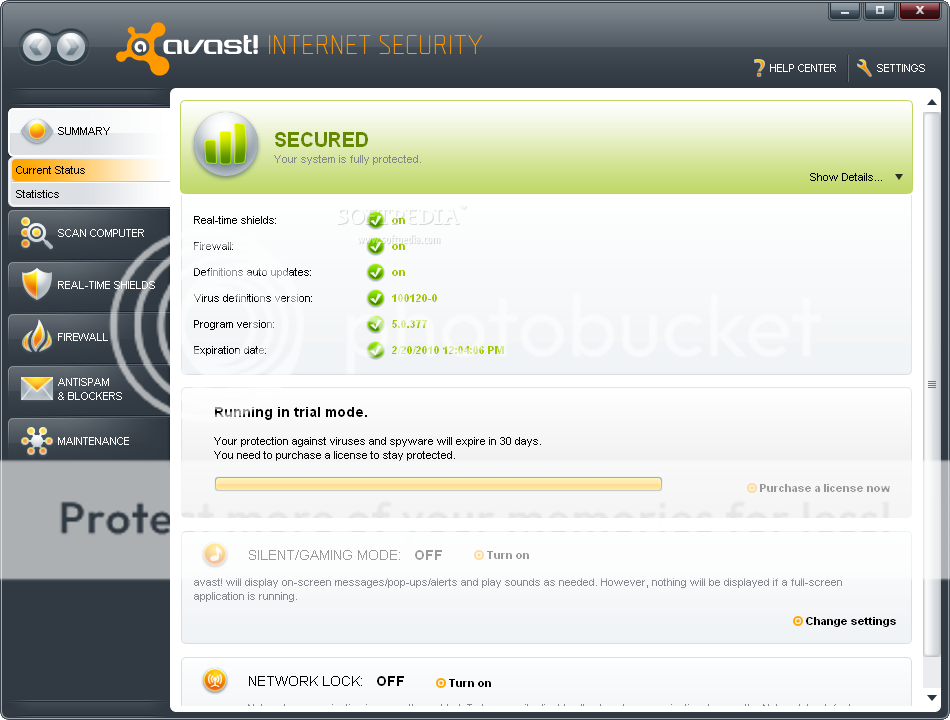
Task: Open the Firewall flame icon
Action: tap(36, 336)
